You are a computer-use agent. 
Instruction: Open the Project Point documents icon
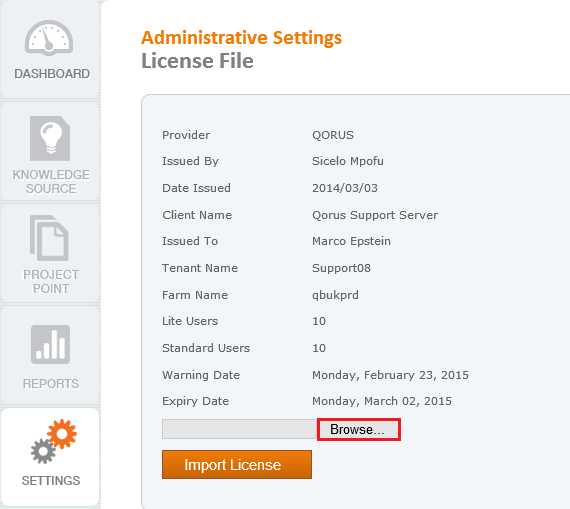click(x=49, y=238)
